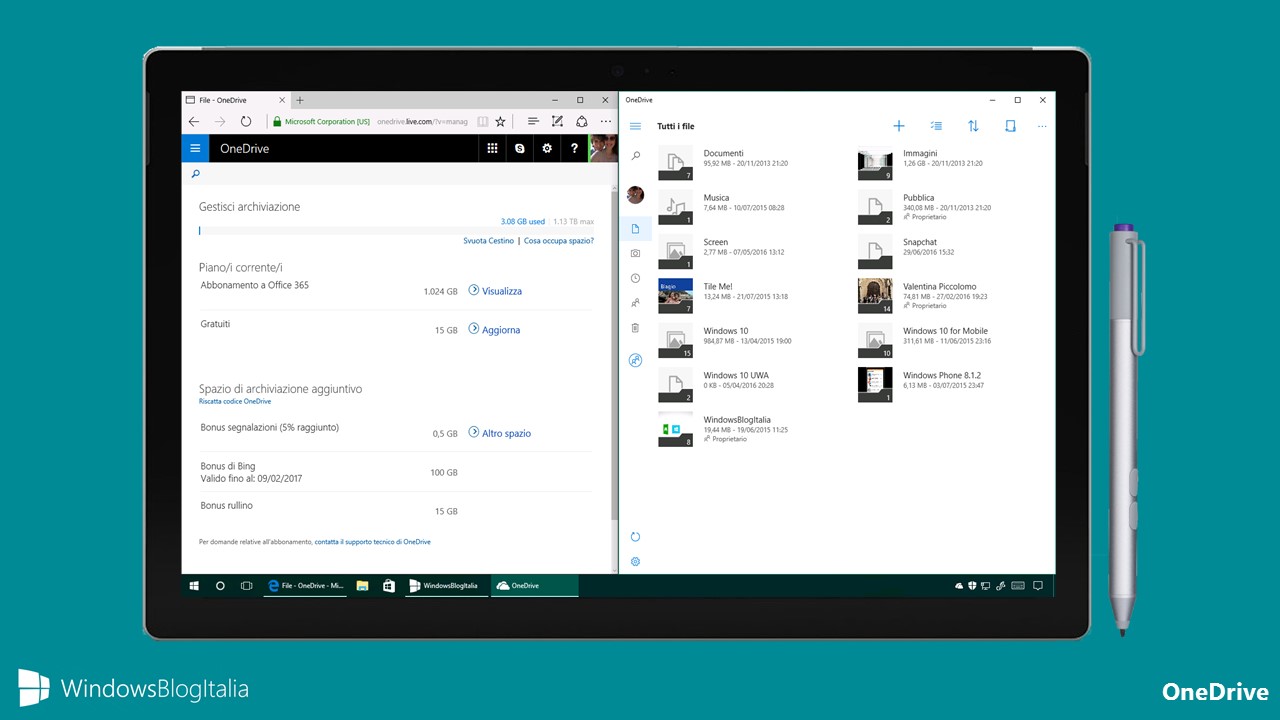Open the Windows Start menu
The height and width of the screenshot is (720, 1280).
[x=194, y=586]
